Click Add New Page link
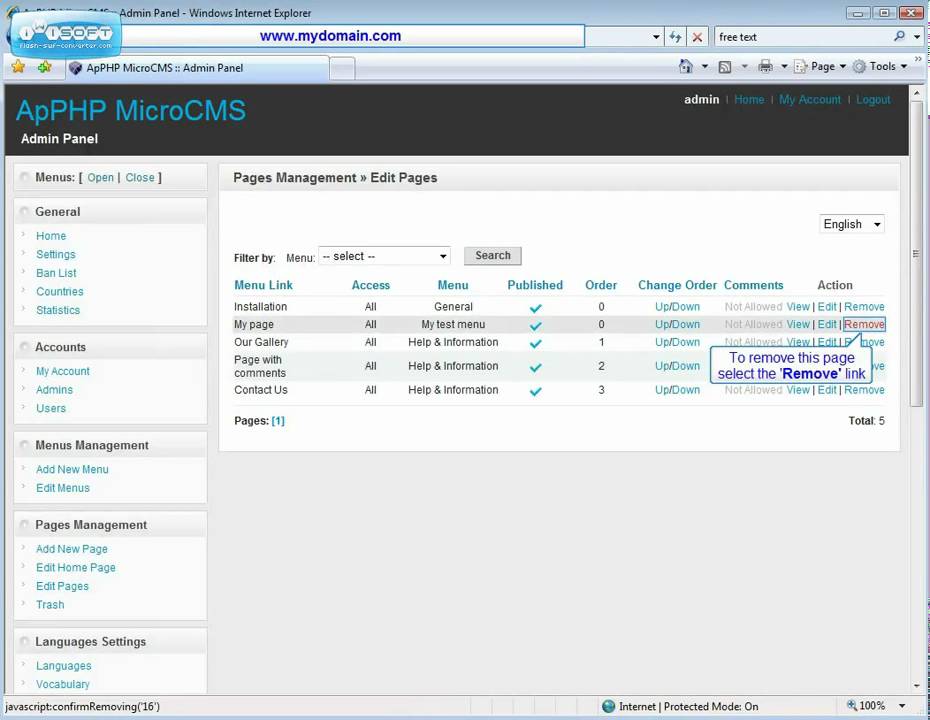Viewport: 930px width, 720px height. (72, 549)
